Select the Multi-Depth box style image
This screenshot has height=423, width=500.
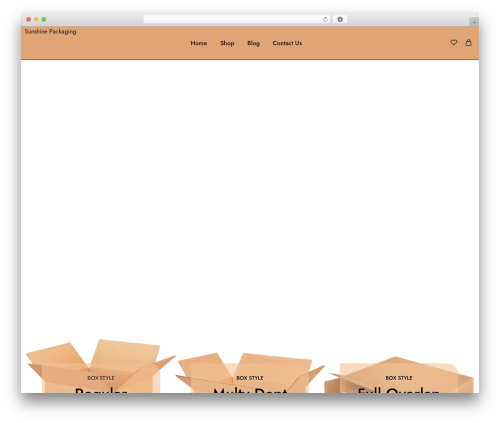coord(250,373)
